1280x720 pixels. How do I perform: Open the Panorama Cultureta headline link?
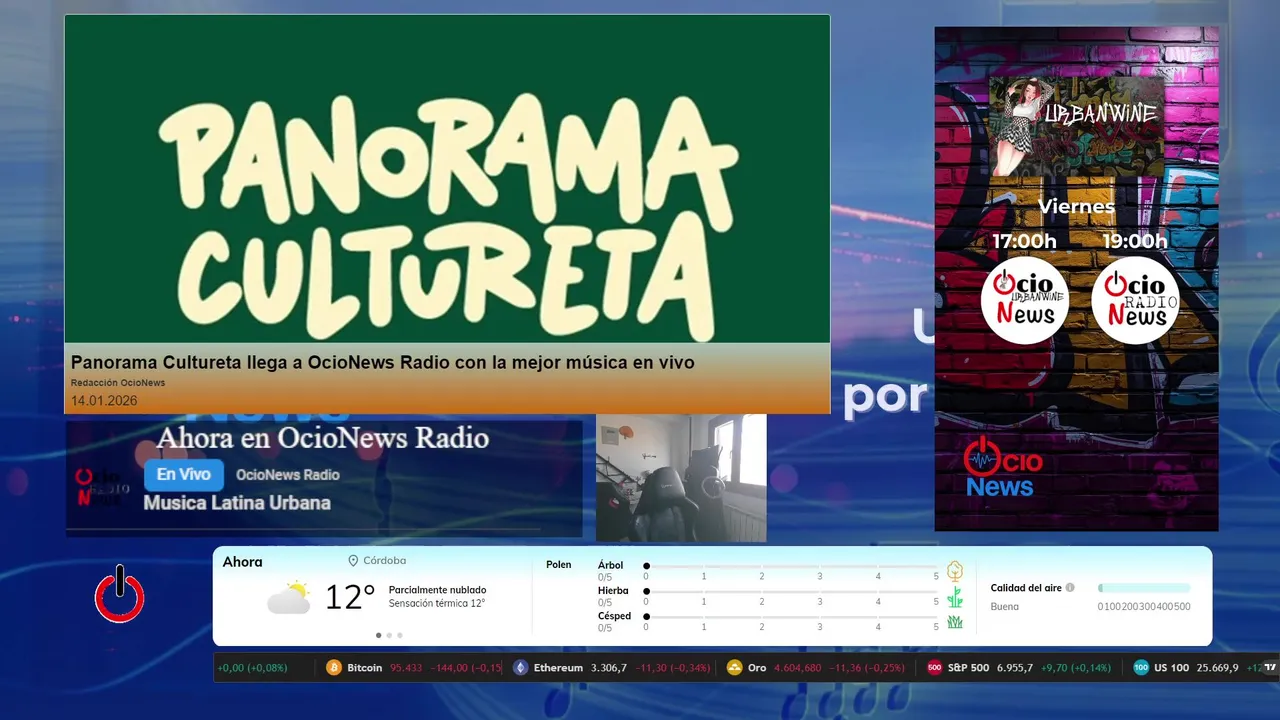[x=382, y=362]
